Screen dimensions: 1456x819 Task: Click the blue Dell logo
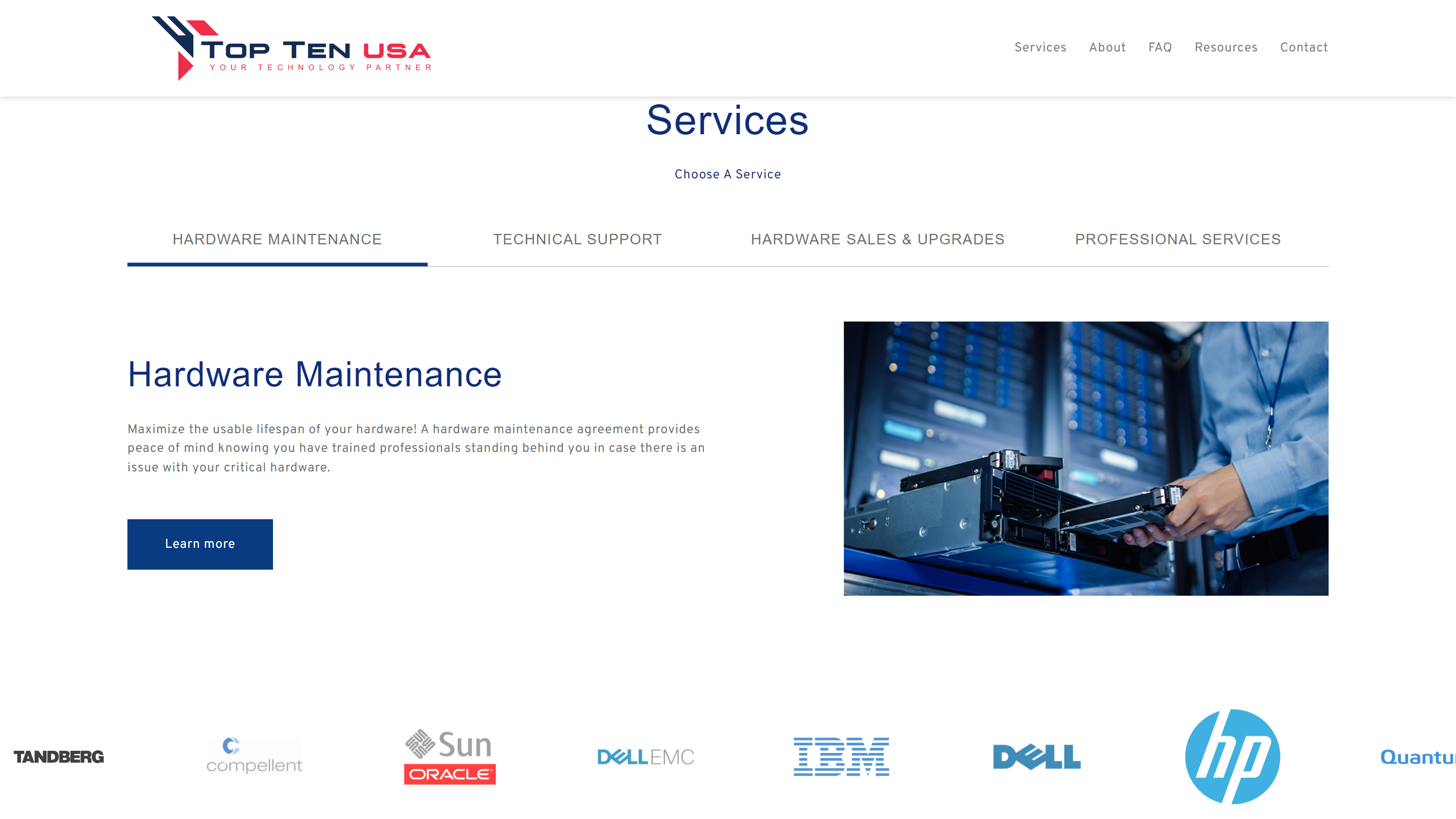pos(1036,757)
